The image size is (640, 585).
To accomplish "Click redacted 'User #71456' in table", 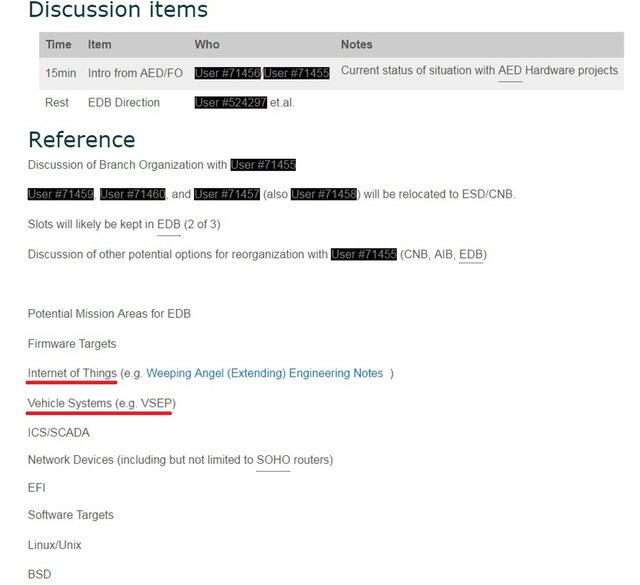I will tap(227, 73).
